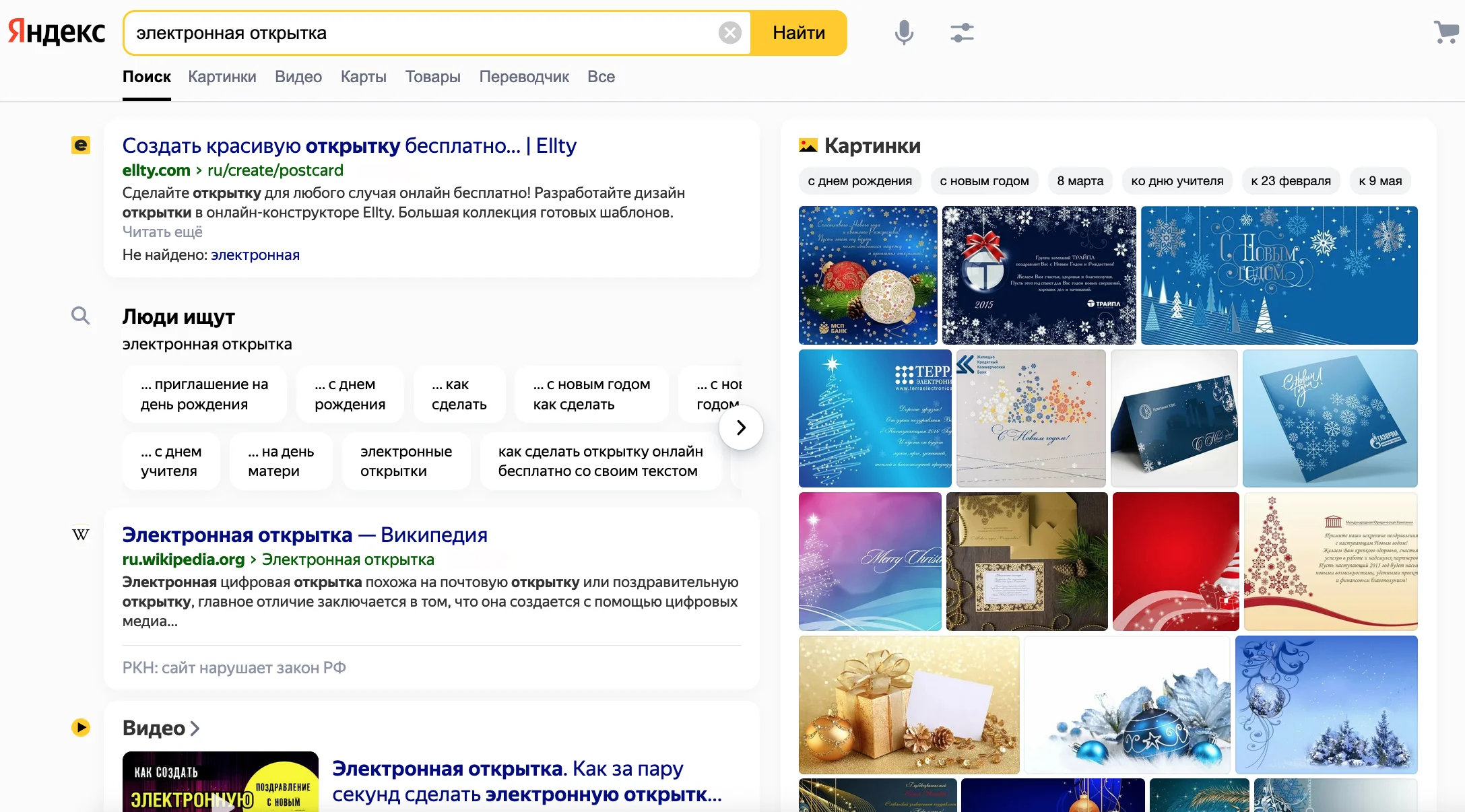Viewport: 1465px width, 812px height.
Task: Expand more related queries with the right arrow
Action: (741, 427)
